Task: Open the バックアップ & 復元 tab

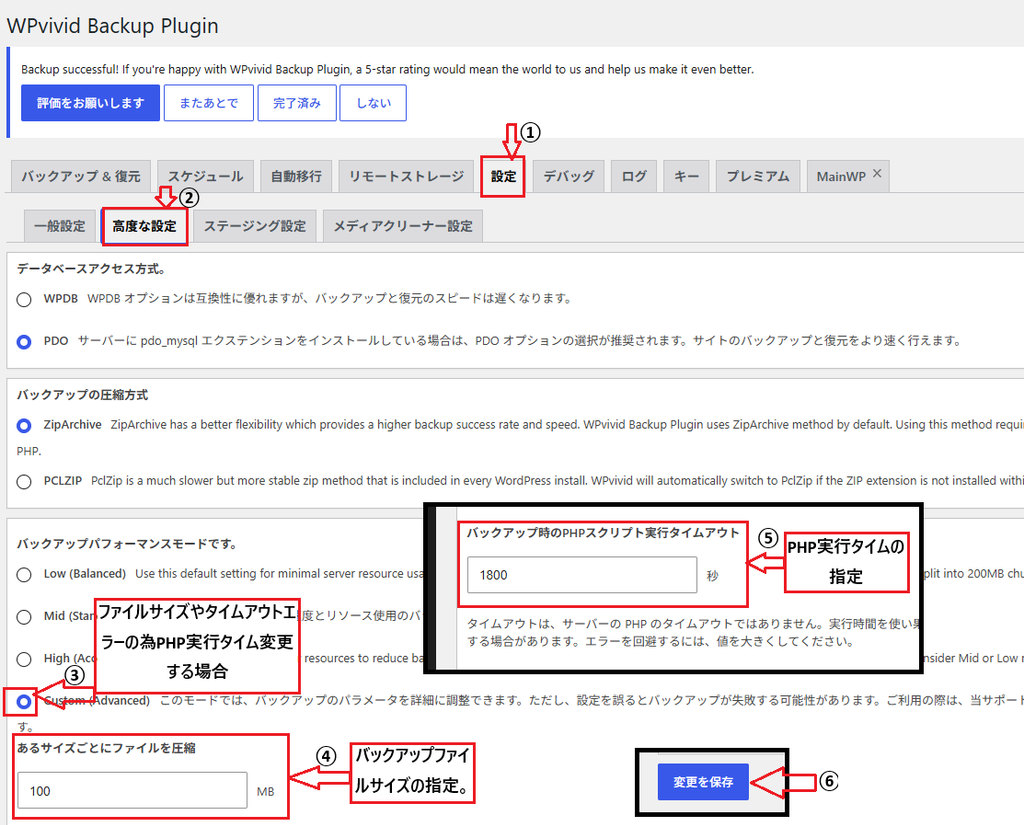Action: tap(81, 176)
